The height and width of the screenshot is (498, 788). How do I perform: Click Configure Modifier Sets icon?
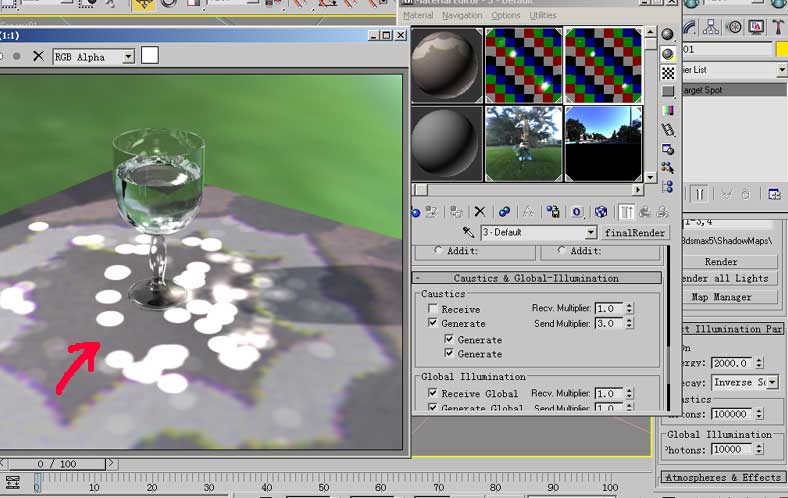tap(774, 194)
